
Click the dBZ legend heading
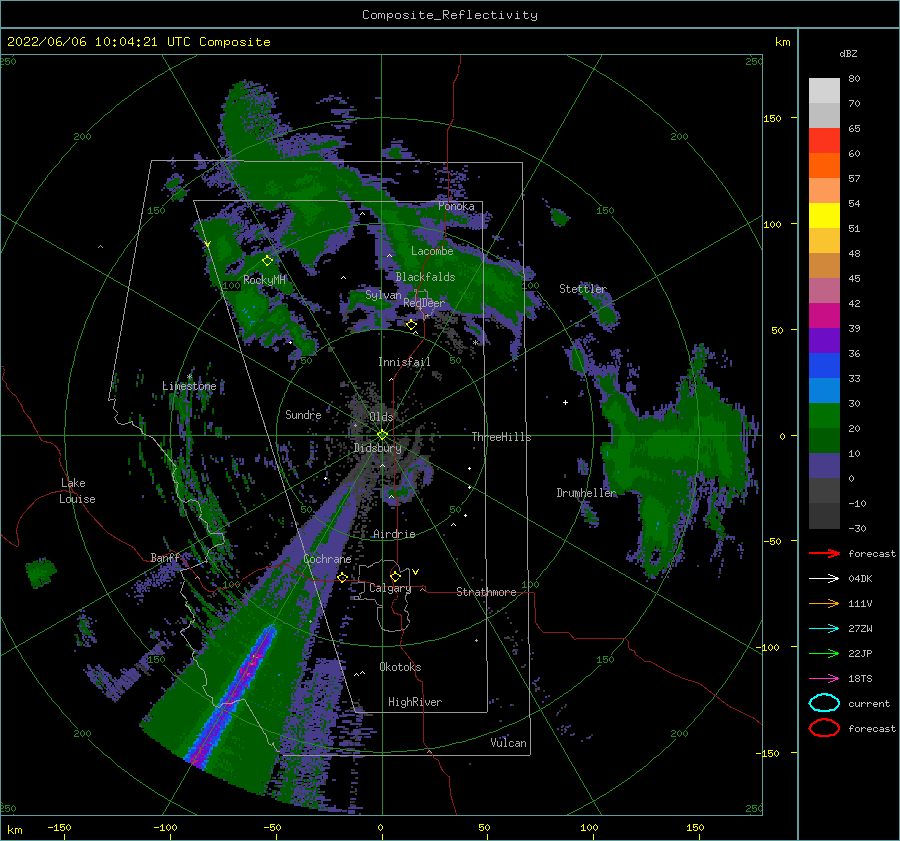pyautogui.click(x=848, y=53)
